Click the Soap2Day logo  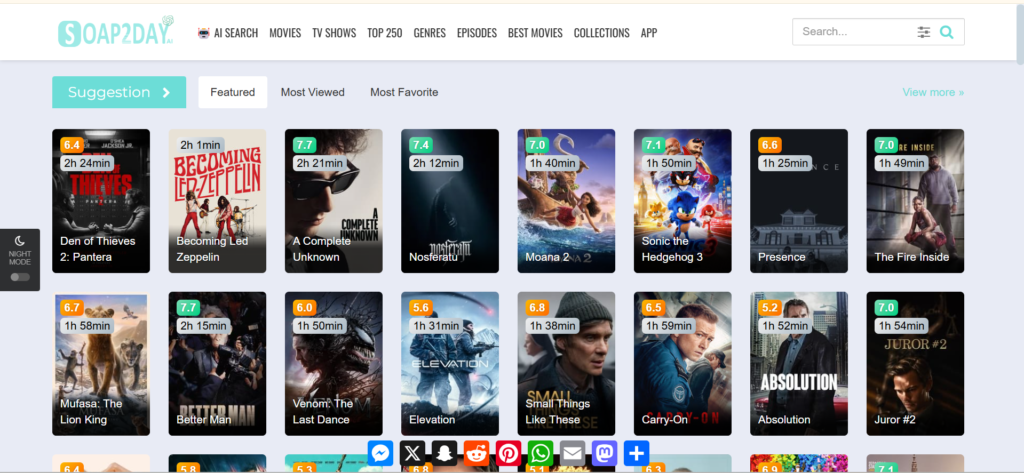[x=116, y=31]
